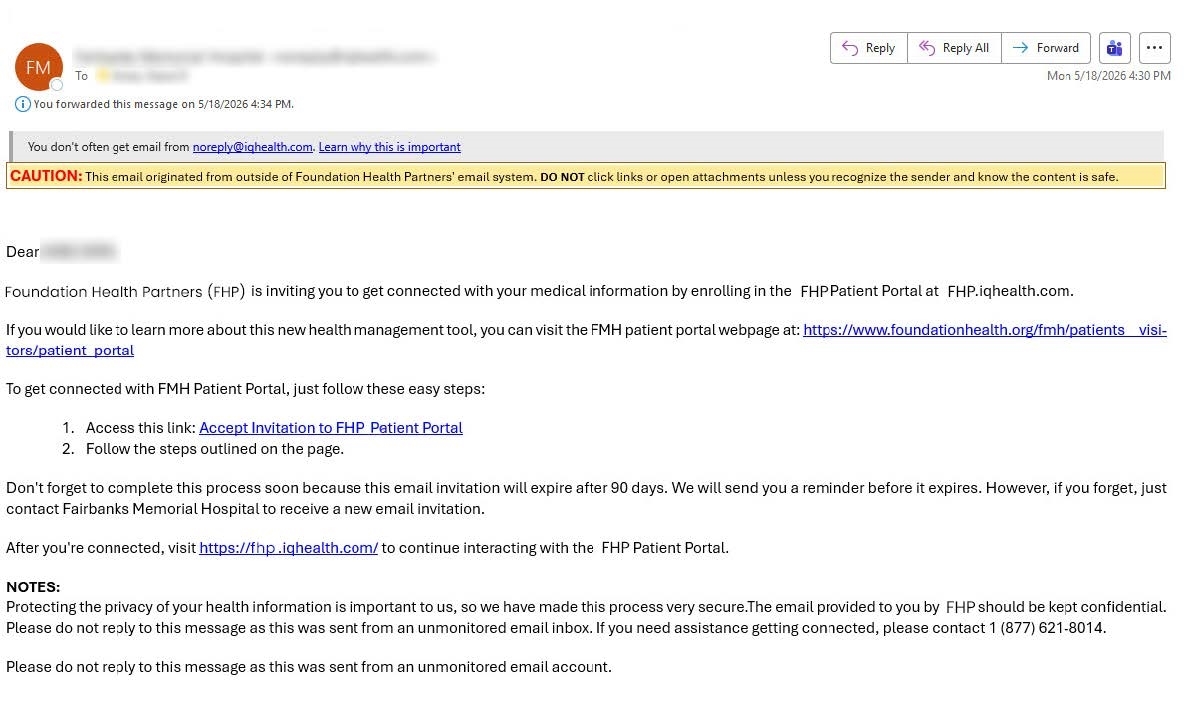The image size is (1186, 701).
Task: Open Learn why this is important link
Action: (x=390, y=147)
